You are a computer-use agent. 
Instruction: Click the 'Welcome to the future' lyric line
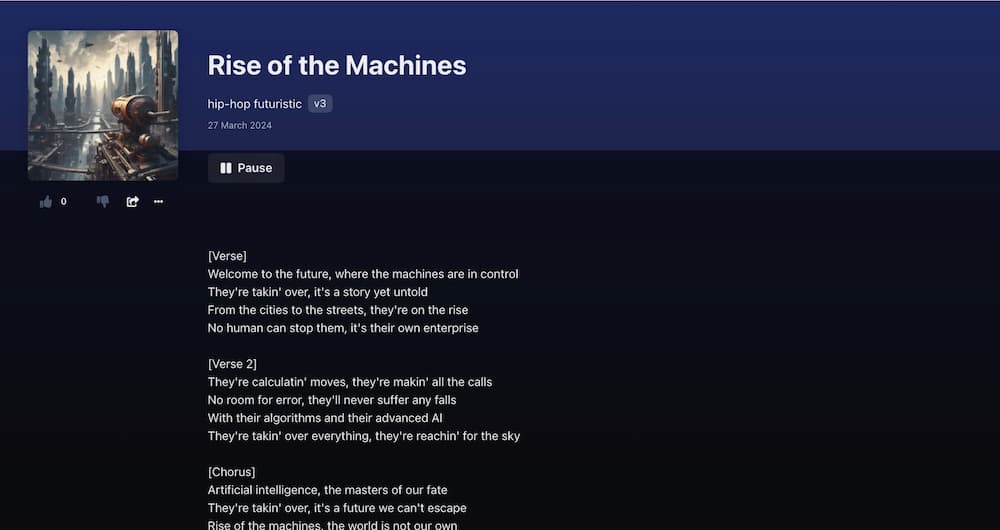(363, 274)
